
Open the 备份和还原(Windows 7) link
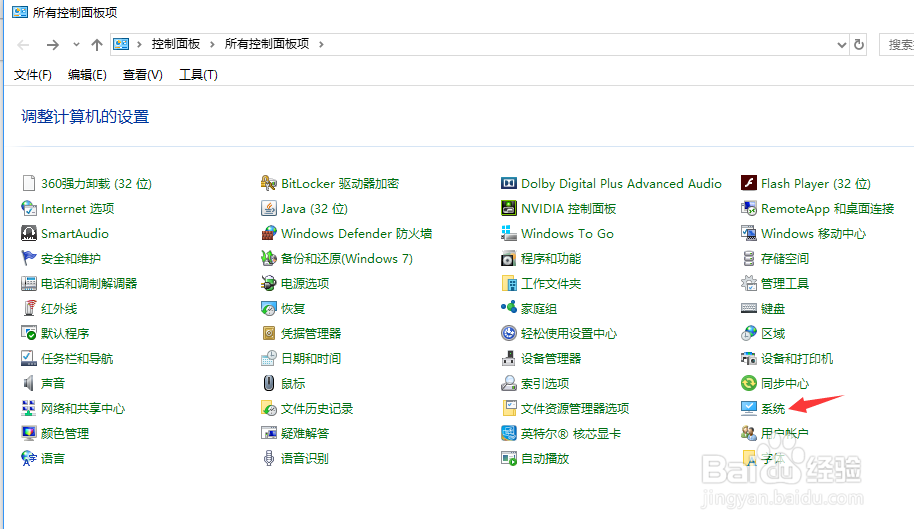point(347,258)
